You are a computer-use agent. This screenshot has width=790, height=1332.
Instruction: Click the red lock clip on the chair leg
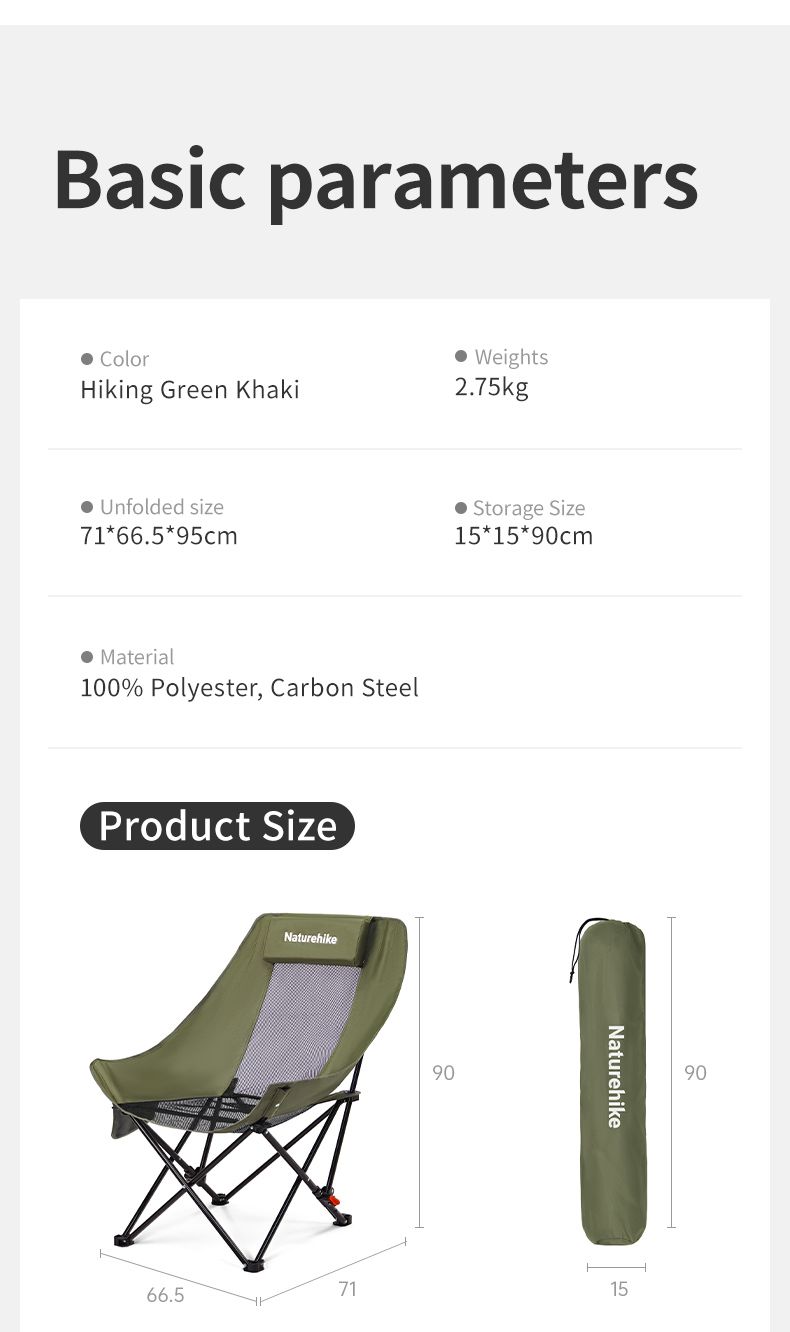click(335, 1197)
